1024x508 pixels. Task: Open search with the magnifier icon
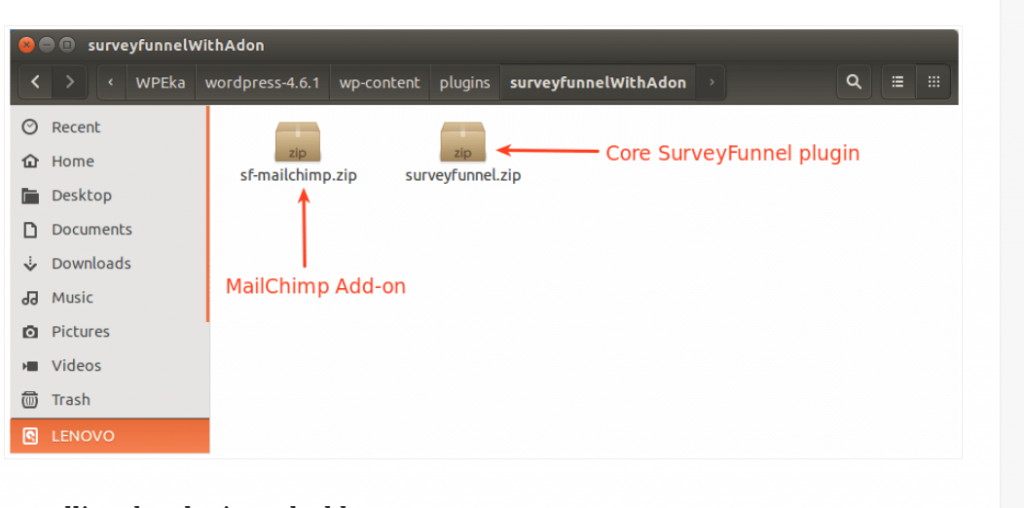tap(853, 82)
